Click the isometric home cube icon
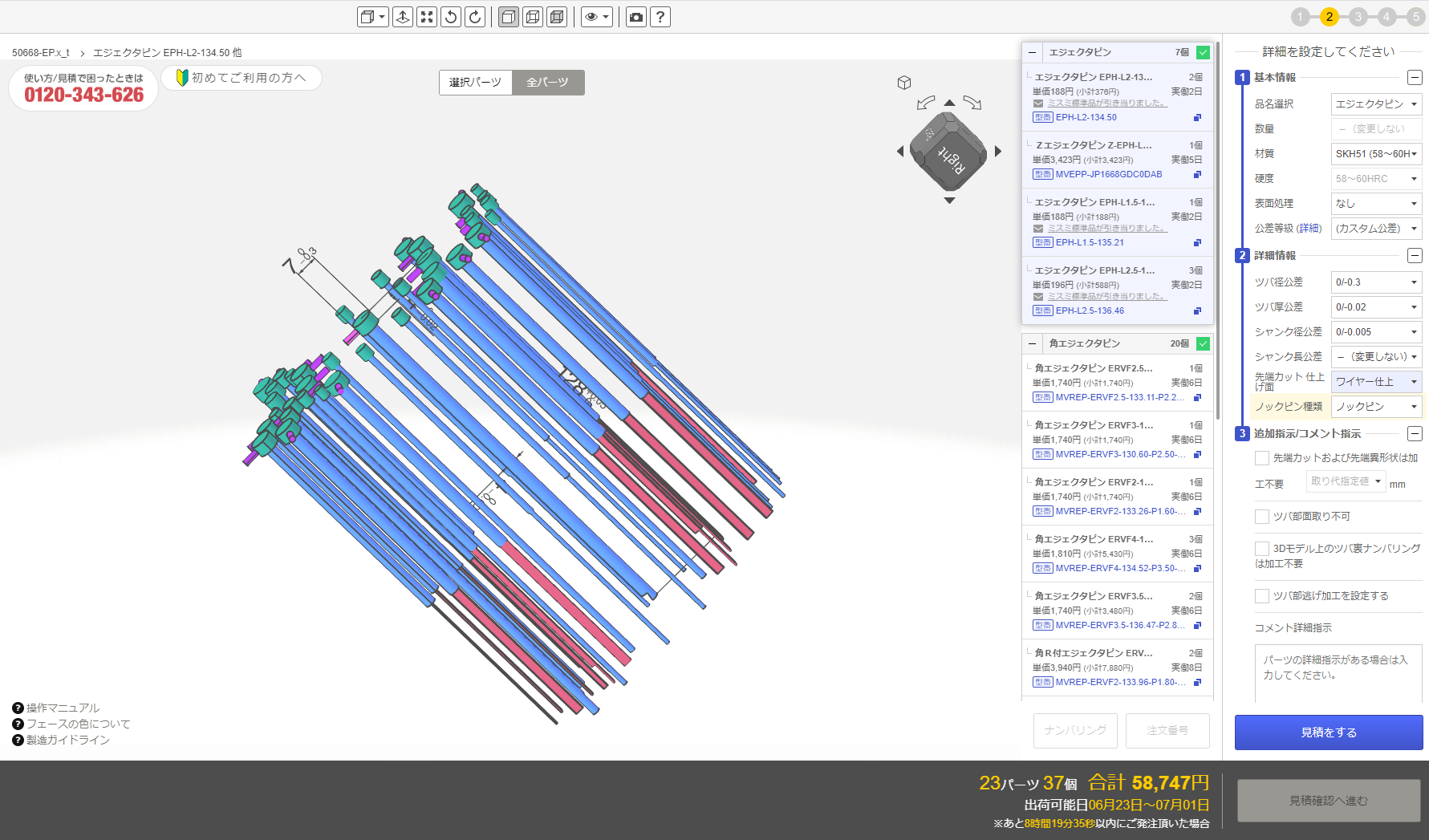 click(x=904, y=83)
